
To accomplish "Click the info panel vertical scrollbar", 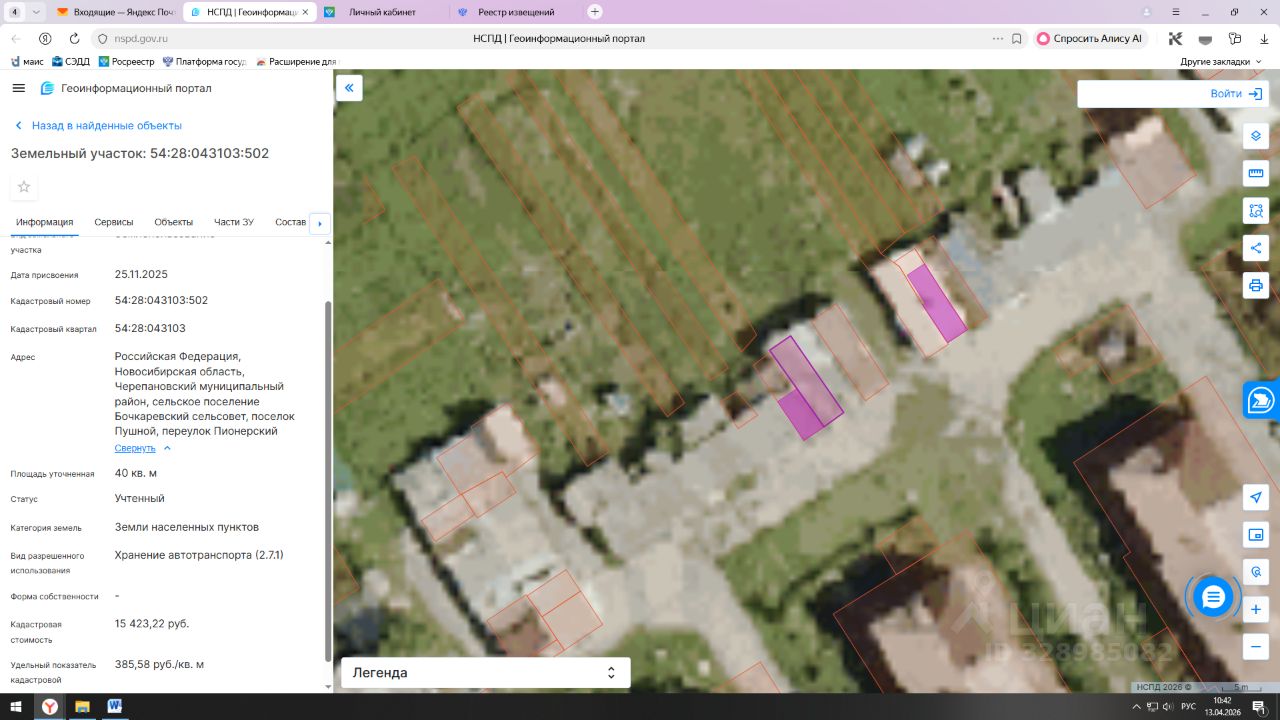I will (x=327, y=480).
